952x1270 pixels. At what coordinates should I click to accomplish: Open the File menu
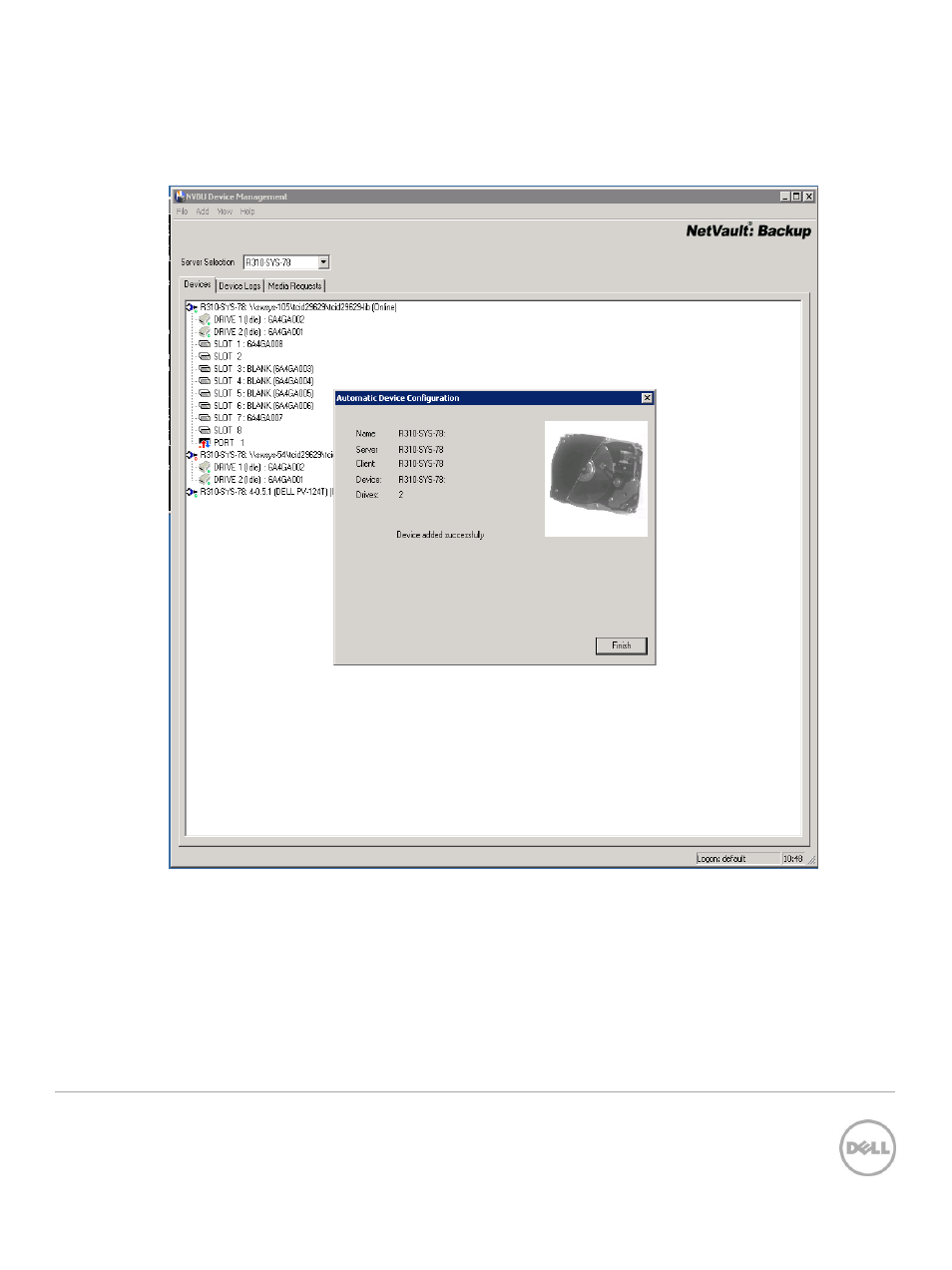click(x=182, y=212)
